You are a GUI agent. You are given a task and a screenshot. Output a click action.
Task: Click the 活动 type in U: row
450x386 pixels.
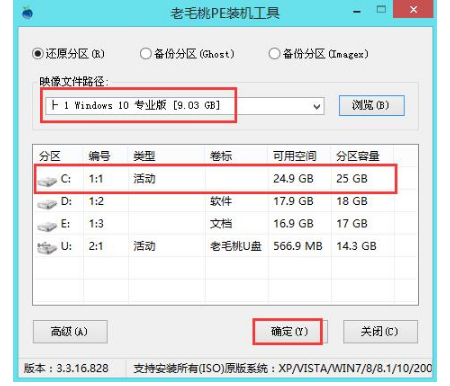[144, 246]
